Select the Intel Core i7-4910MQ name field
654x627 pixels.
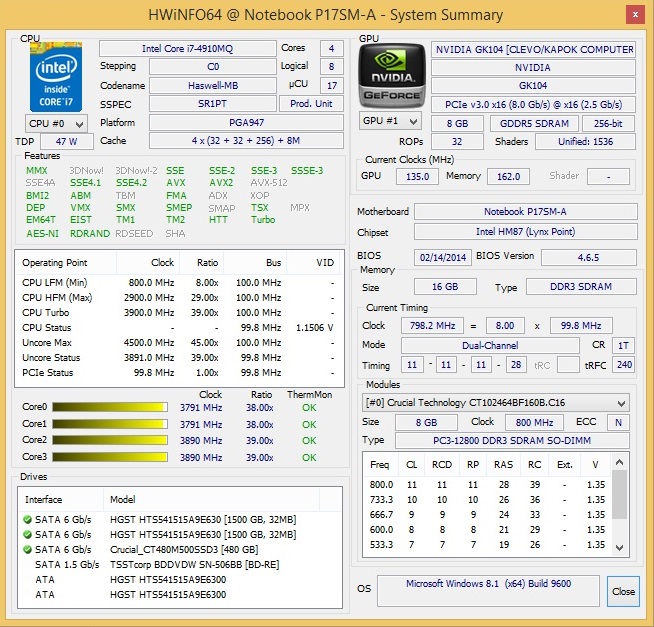[x=188, y=48]
